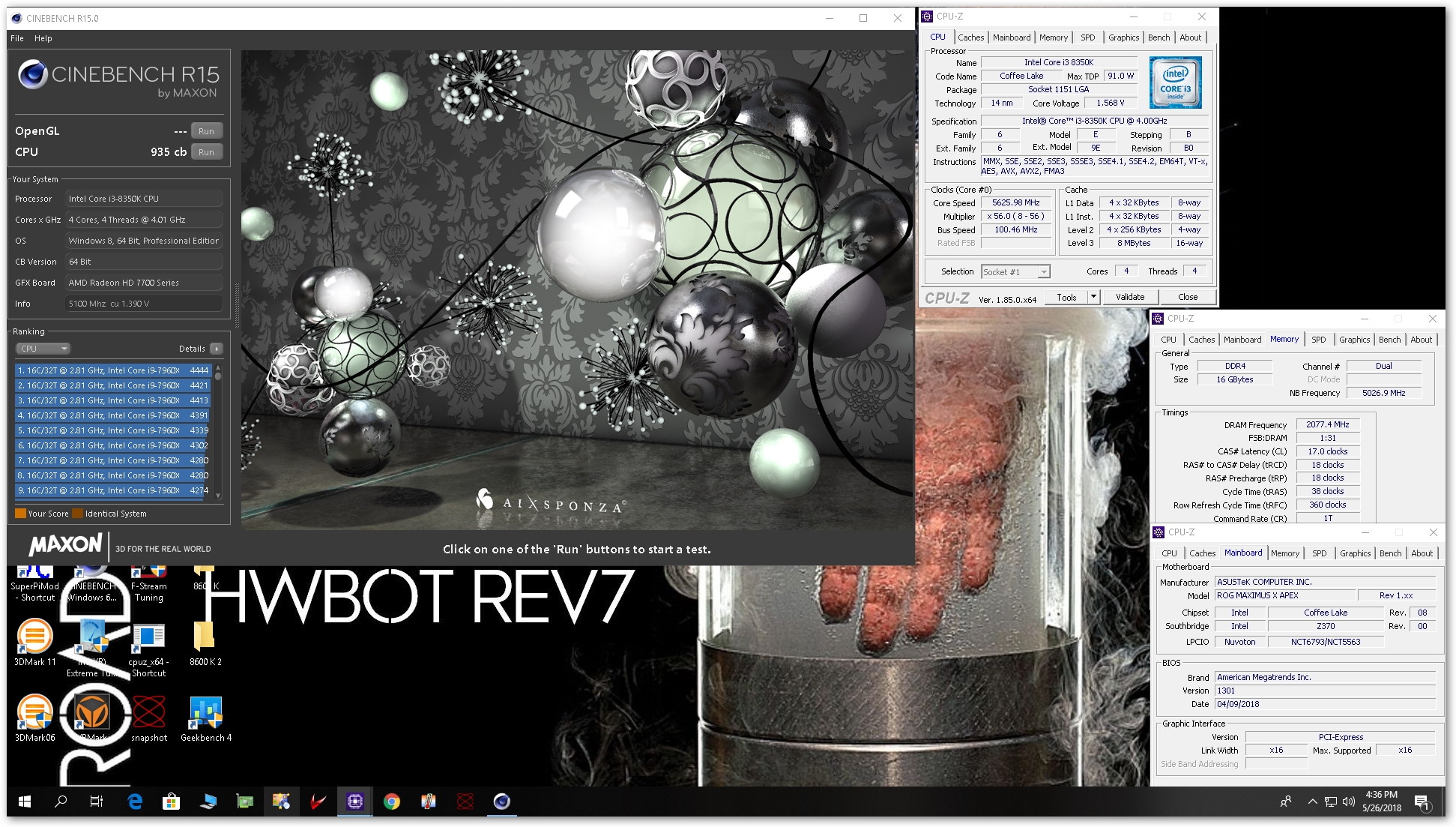The width and height of the screenshot is (1456, 827).
Task: Open the Tools dropdown arrow in CPU-Z
Action: [x=1093, y=298]
